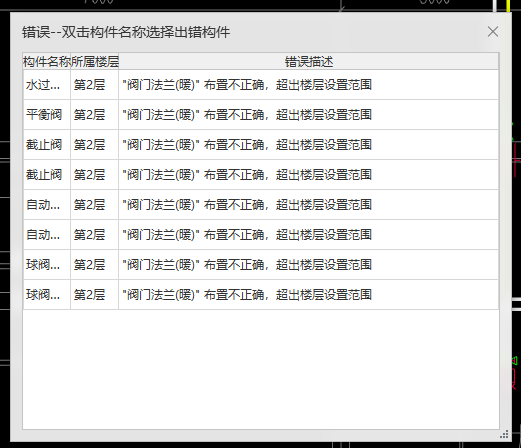Click the 构件名称 column header
This screenshot has height=448, width=521.
coord(47,62)
